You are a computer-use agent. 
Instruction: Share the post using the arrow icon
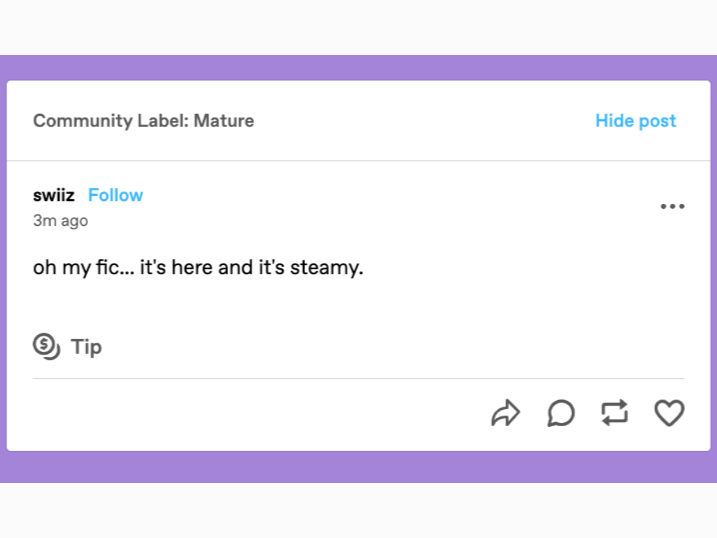click(x=506, y=413)
